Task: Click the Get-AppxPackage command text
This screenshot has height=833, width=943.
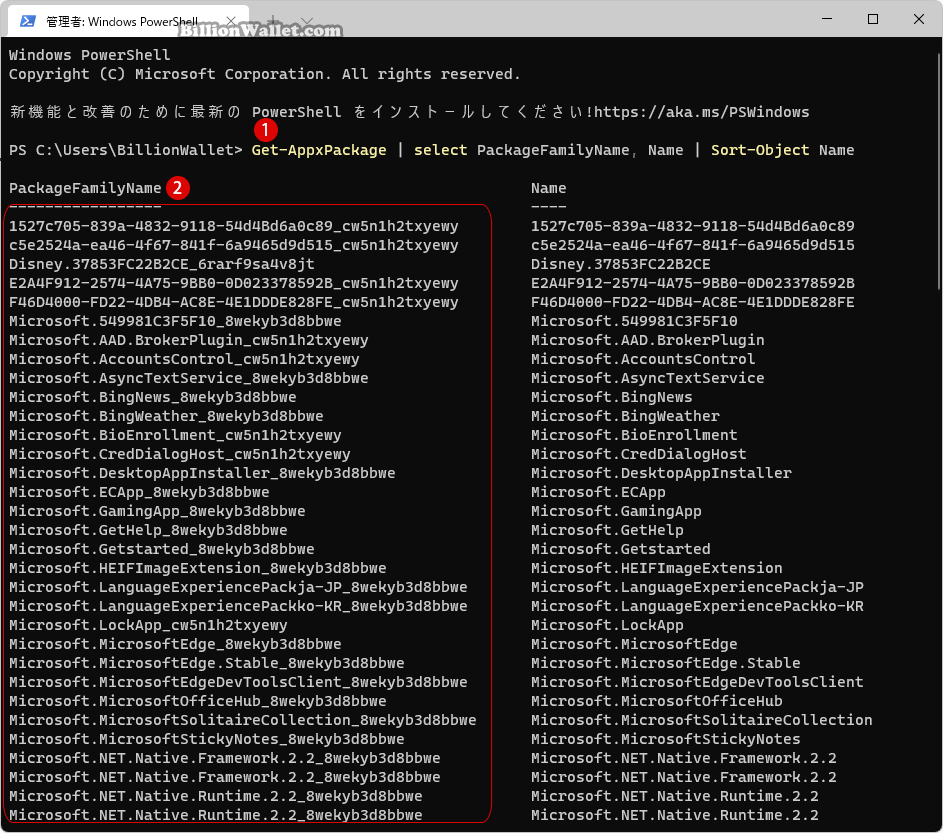Action: pos(319,150)
